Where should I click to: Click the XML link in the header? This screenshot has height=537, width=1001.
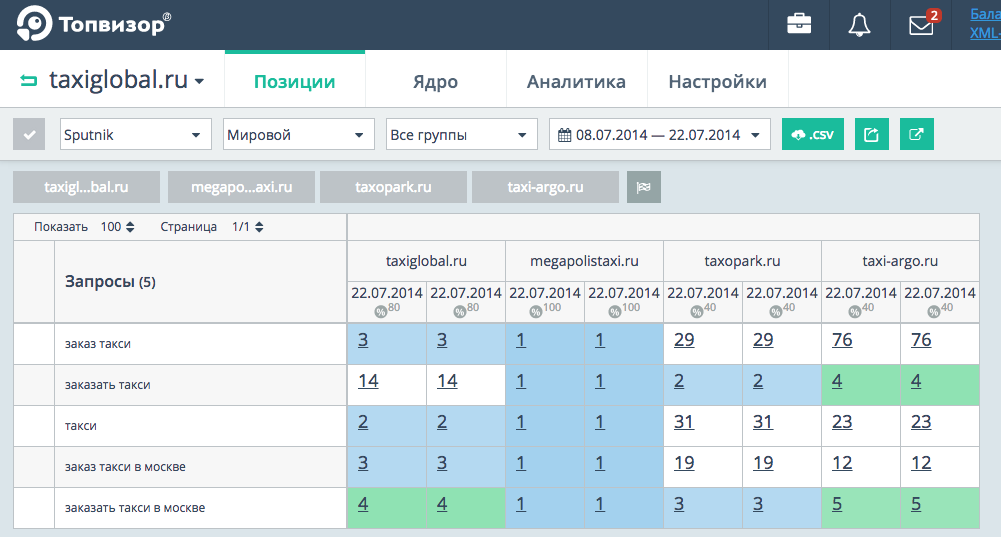pos(985,33)
